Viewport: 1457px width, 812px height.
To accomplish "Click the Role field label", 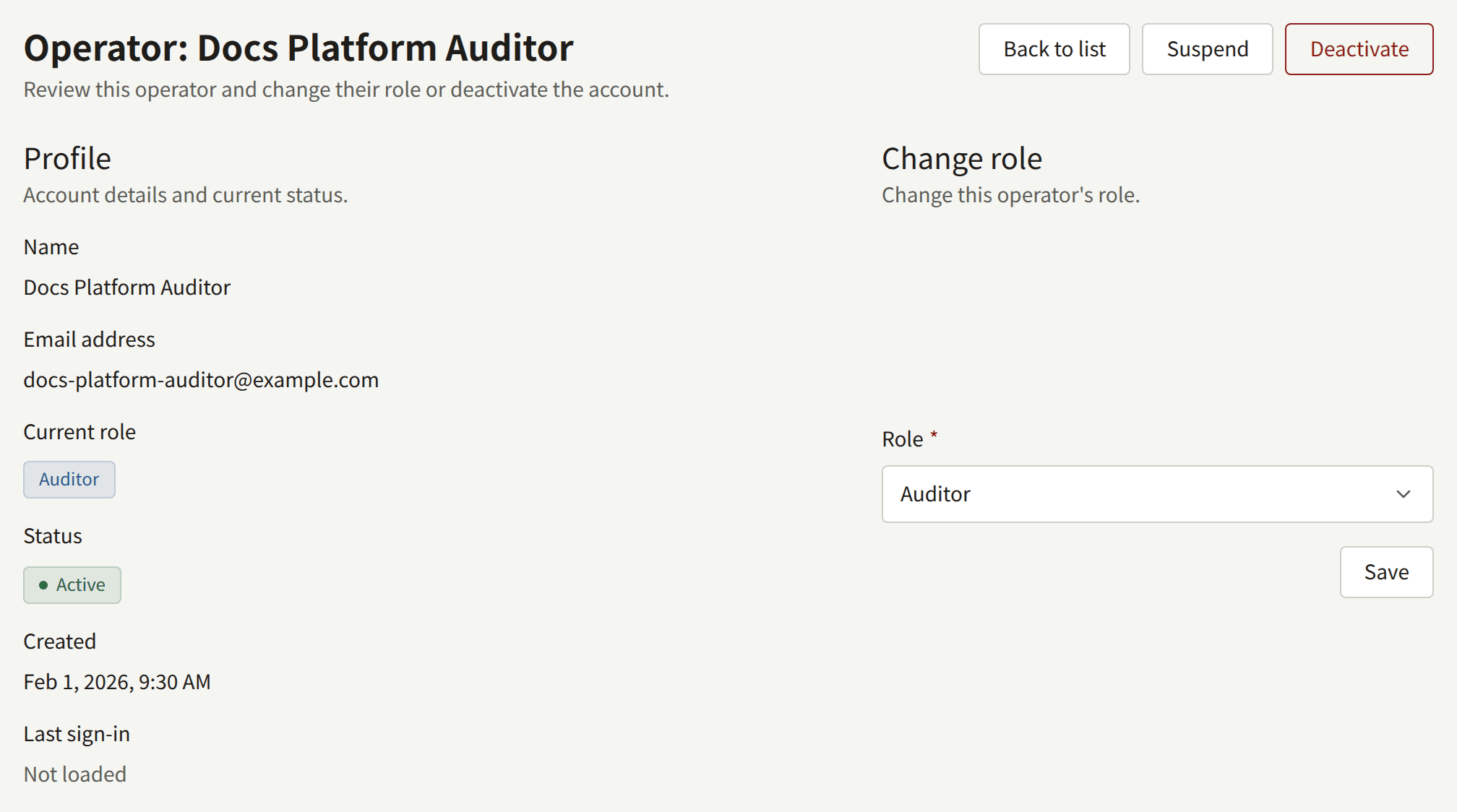I will pyautogui.click(x=903, y=439).
